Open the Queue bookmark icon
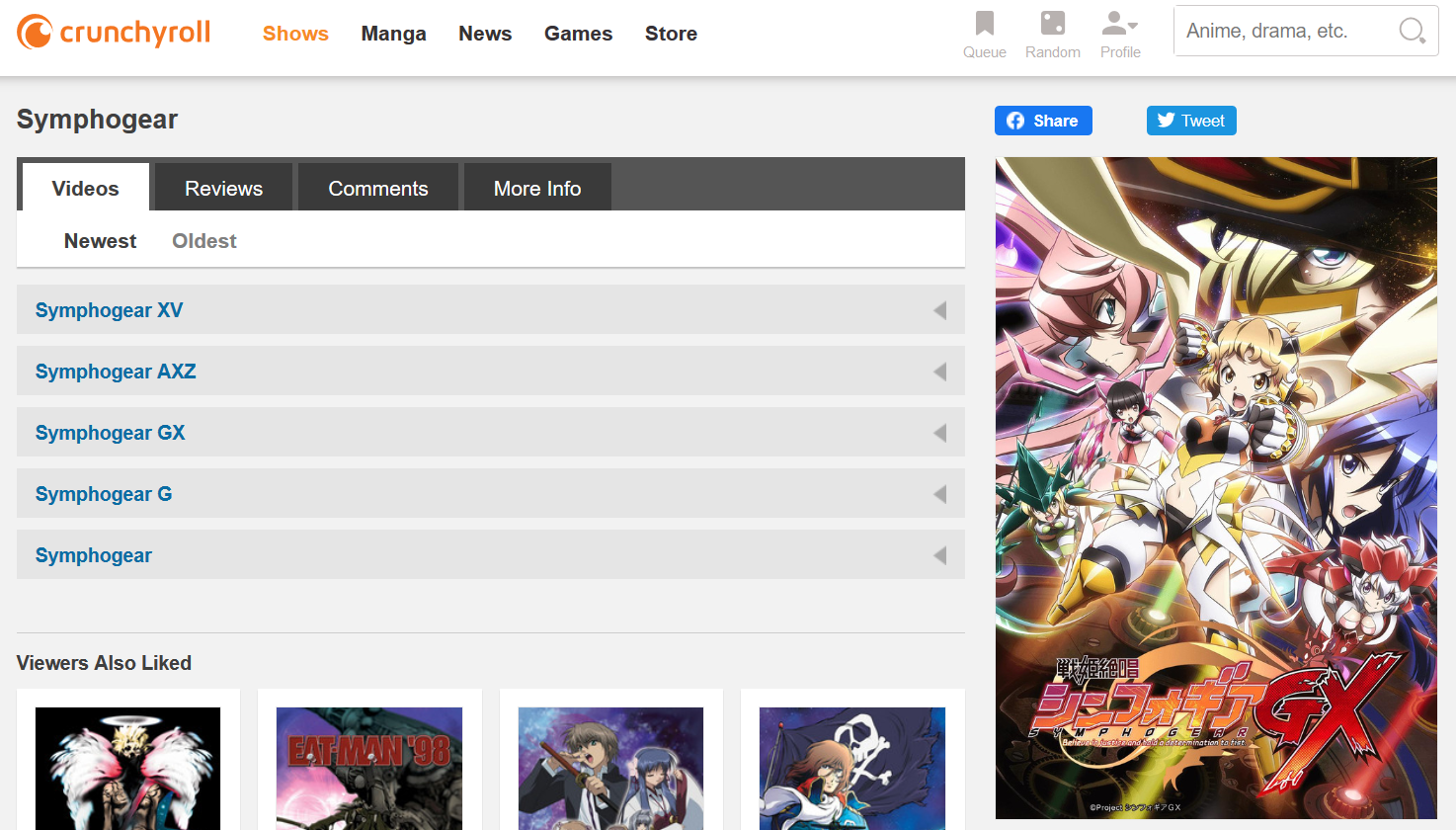 tap(985, 24)
